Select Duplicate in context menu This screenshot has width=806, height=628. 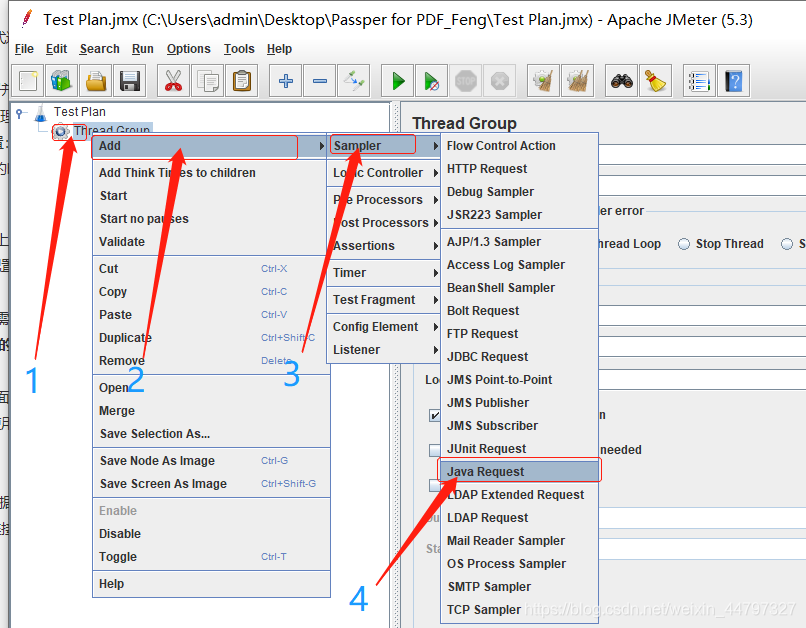209,338
